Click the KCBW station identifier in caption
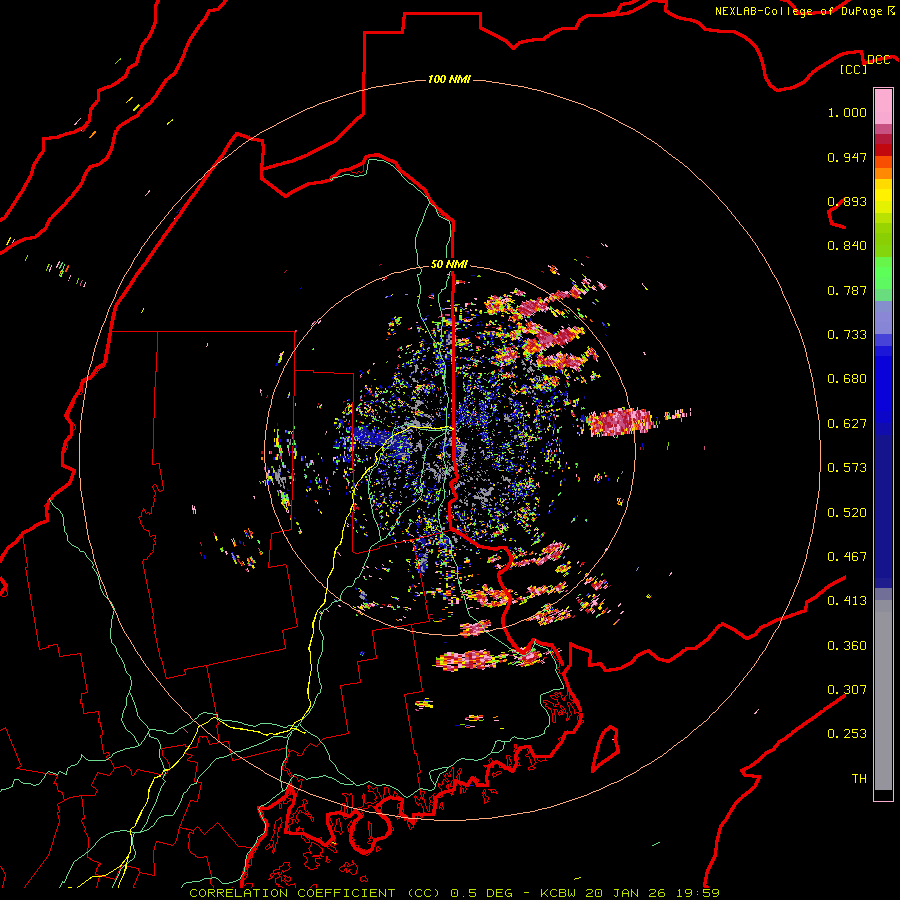900x900 pixels. point(560,893)
